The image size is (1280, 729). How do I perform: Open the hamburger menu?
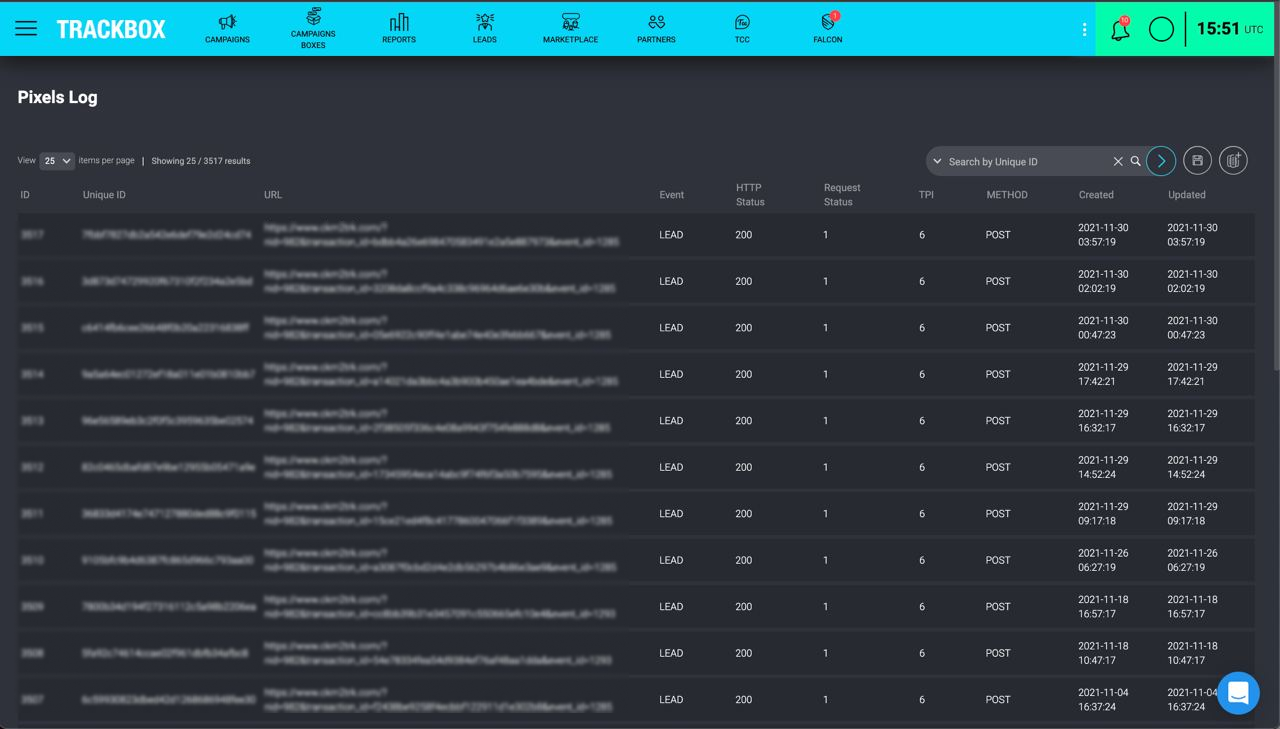pos(26,28)
